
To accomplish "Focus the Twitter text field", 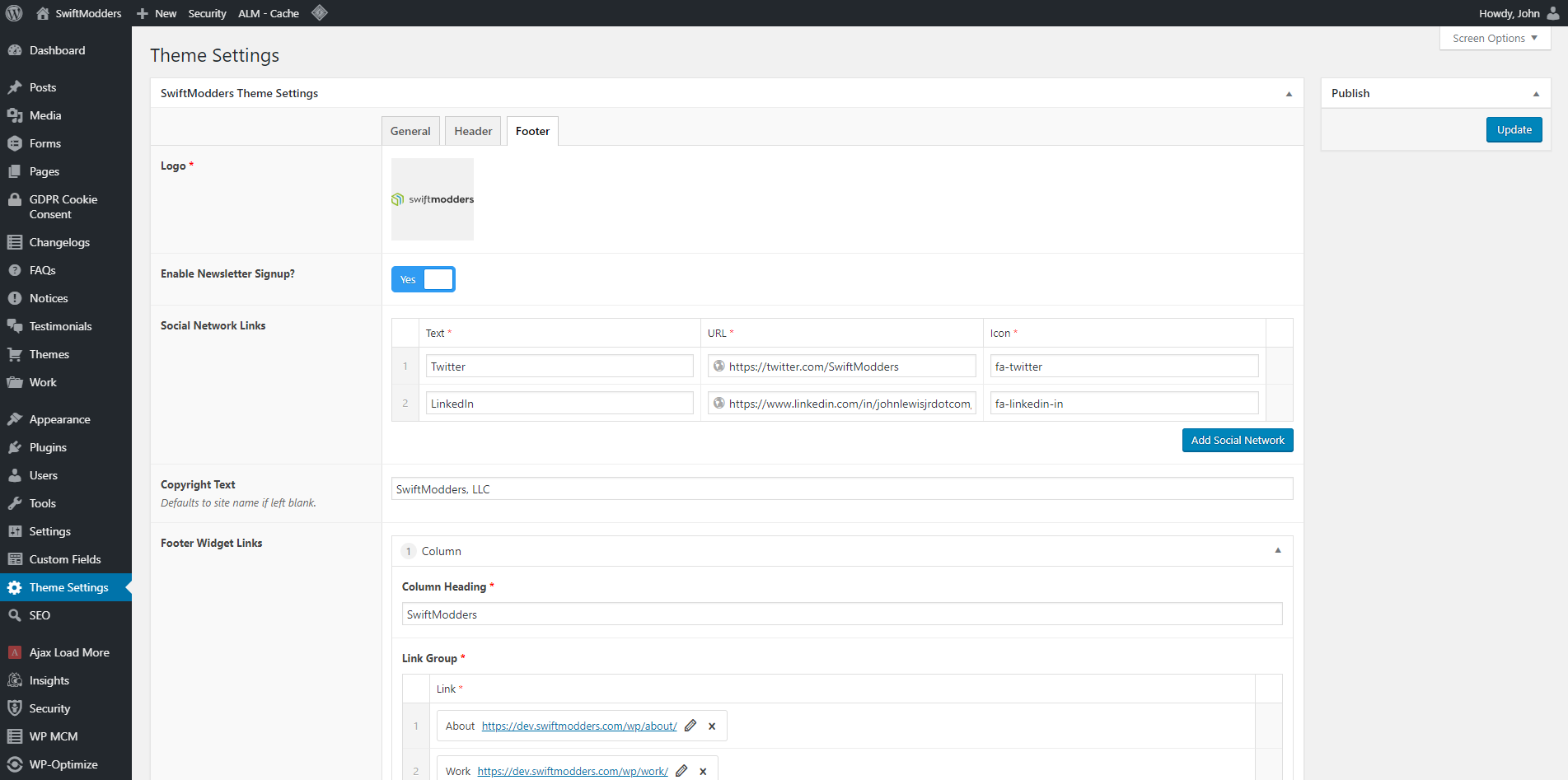I will tap(559, 366).
